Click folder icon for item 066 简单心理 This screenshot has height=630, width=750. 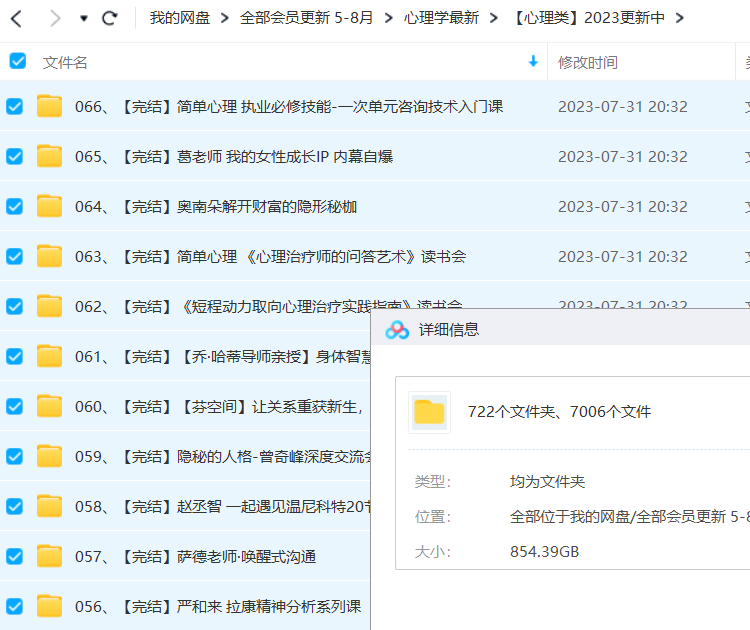[49, 106]
